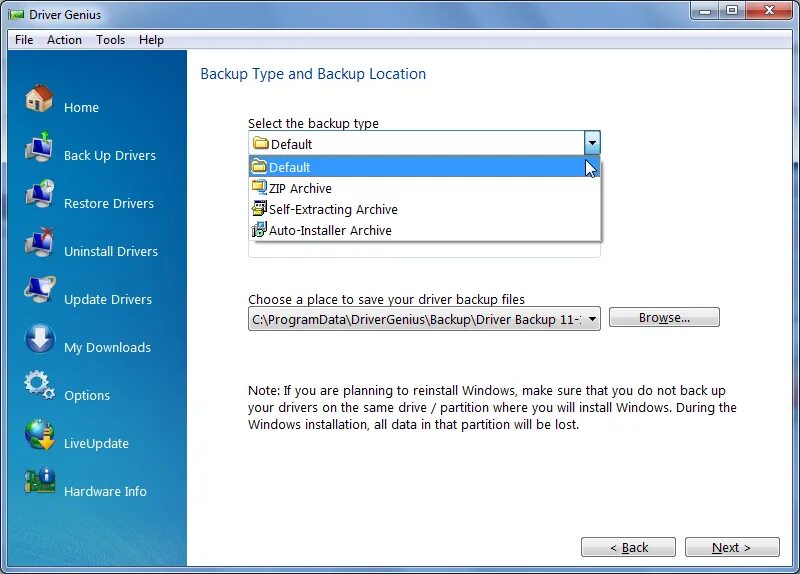Click the Browse... button
Image resolution: width=800 pixels, height=574 pixels.
point(664,317)
